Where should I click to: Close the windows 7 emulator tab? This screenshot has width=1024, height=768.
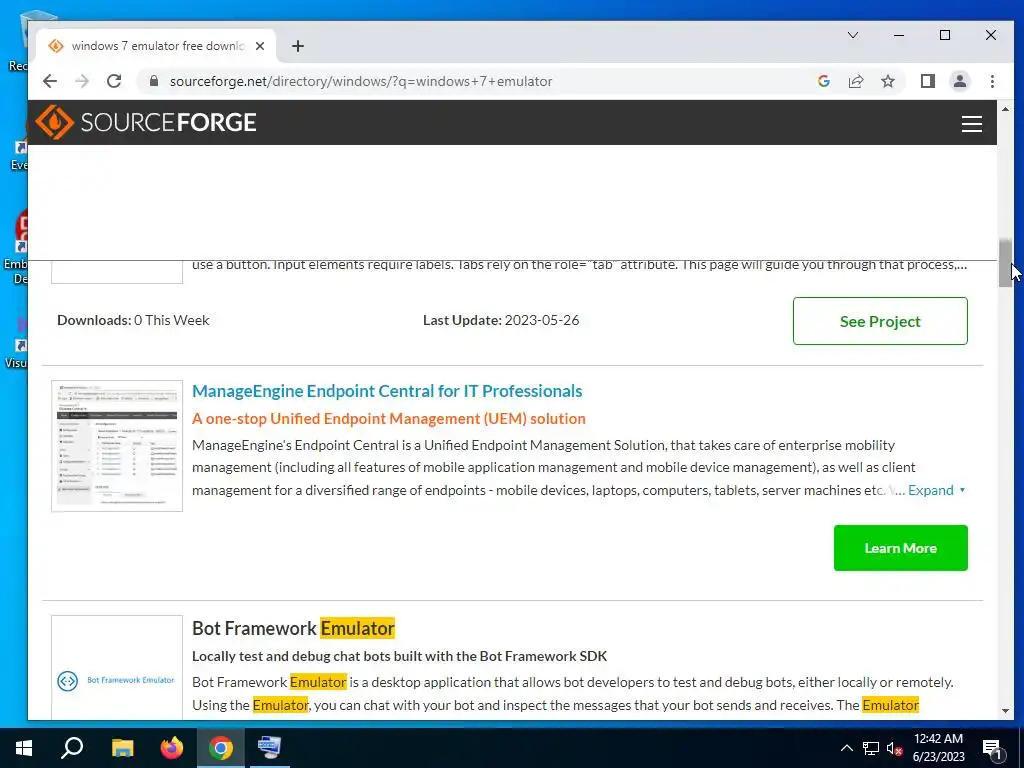[260, 46]
